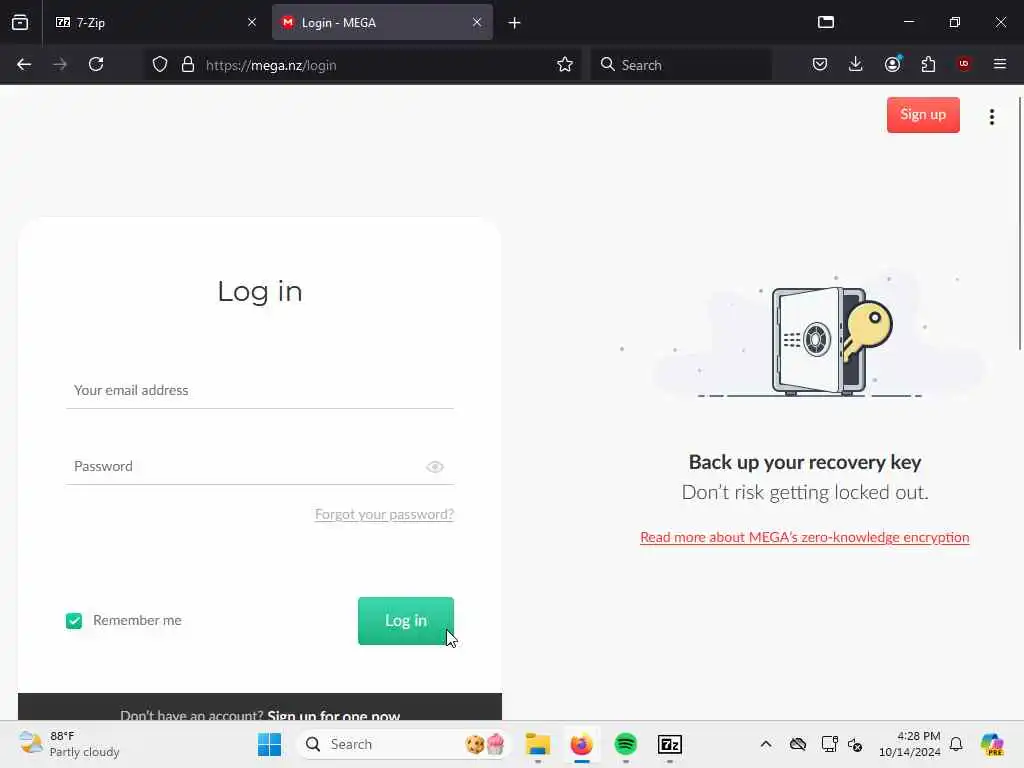Expand the system tray hidden icons chevron
The width and height of the screenshot is (1024, 768).
pyautogui.click(x=766, y=744)
